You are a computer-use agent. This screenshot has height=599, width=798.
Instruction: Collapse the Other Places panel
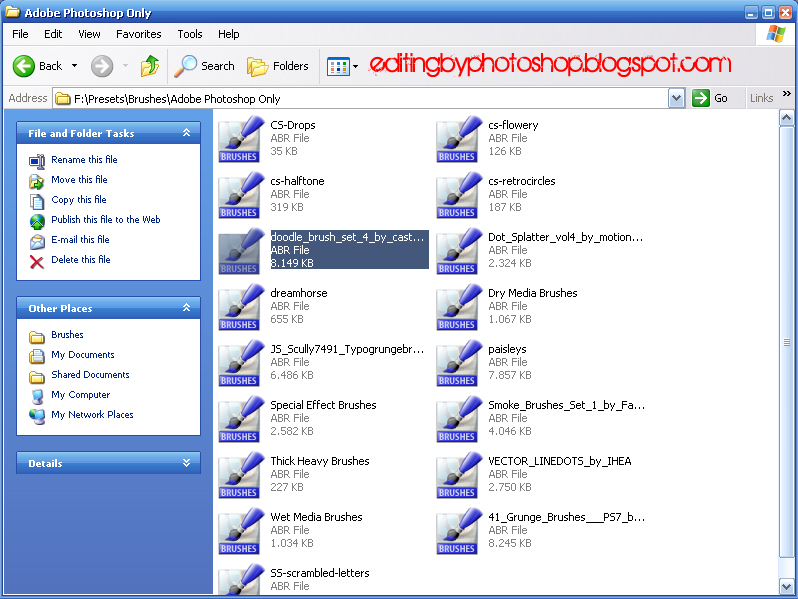tap(186, 308)
